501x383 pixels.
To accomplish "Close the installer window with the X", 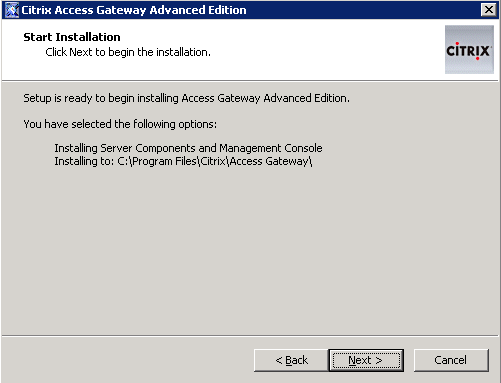I will pos(489,10).
